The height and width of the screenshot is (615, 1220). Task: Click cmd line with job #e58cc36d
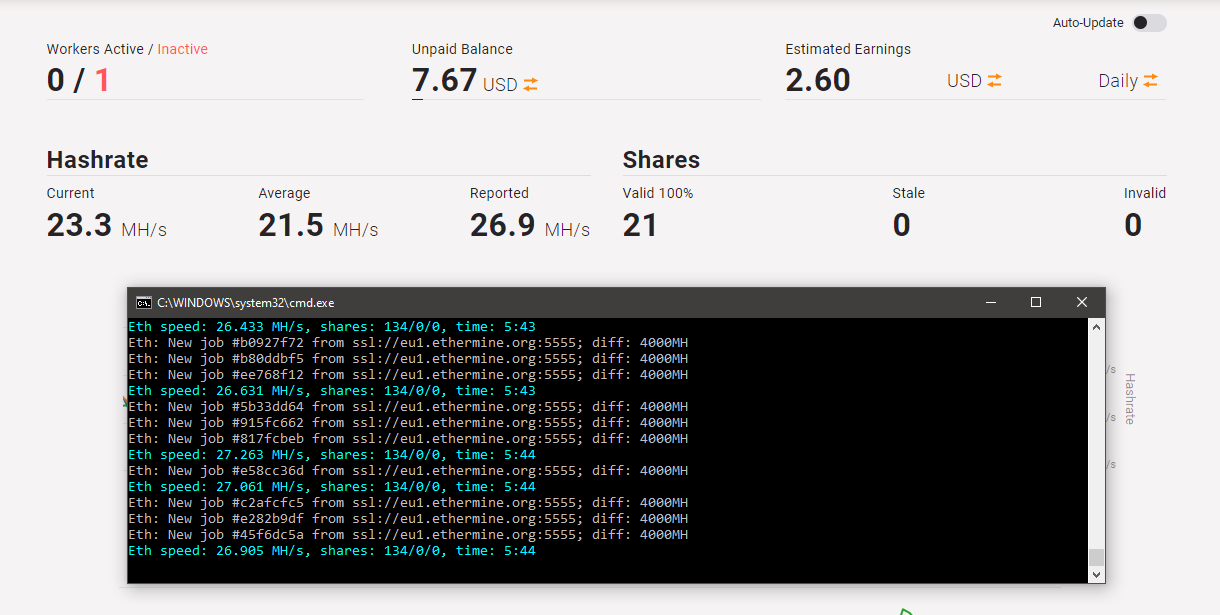[x=408, y=471]
